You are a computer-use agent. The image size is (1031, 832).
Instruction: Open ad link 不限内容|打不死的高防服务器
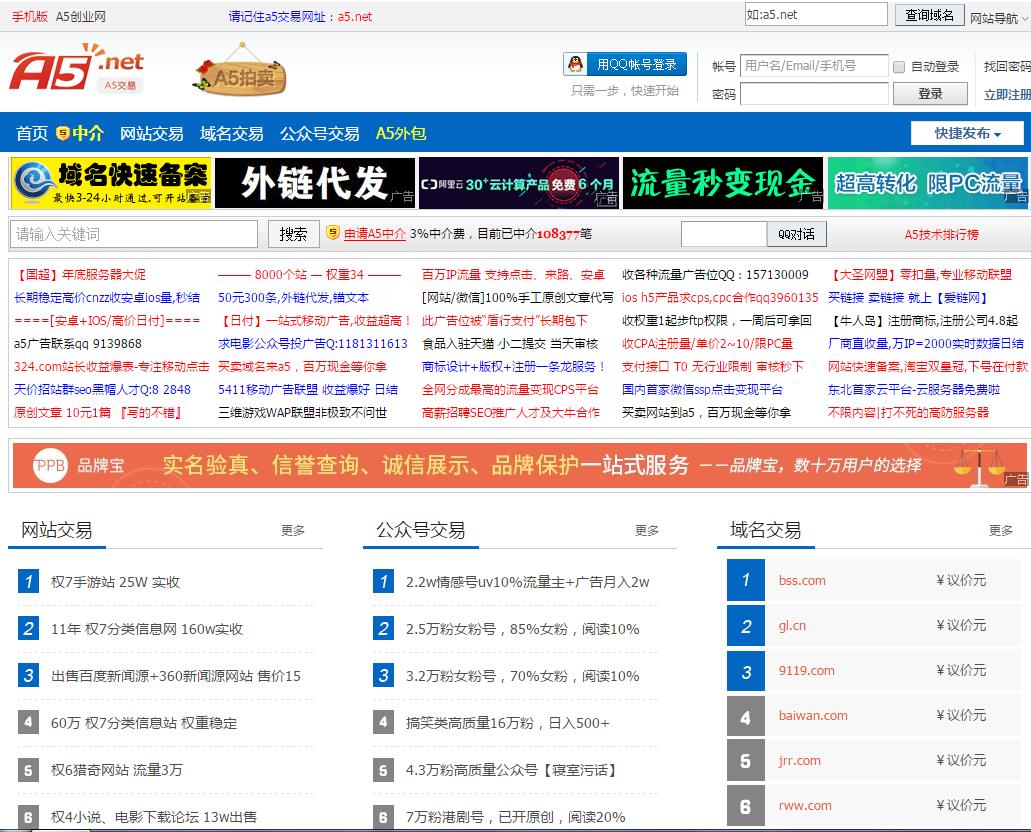click(908, 412)
